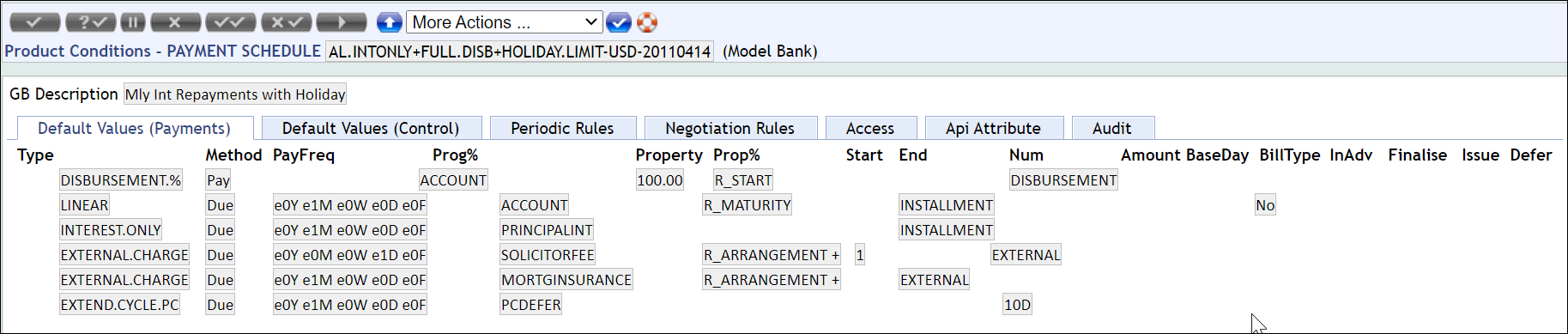Viewport: 1568px width, 334px height.
Task: Click the play arrow toolbar icon
Action: (x=342, y=22)
